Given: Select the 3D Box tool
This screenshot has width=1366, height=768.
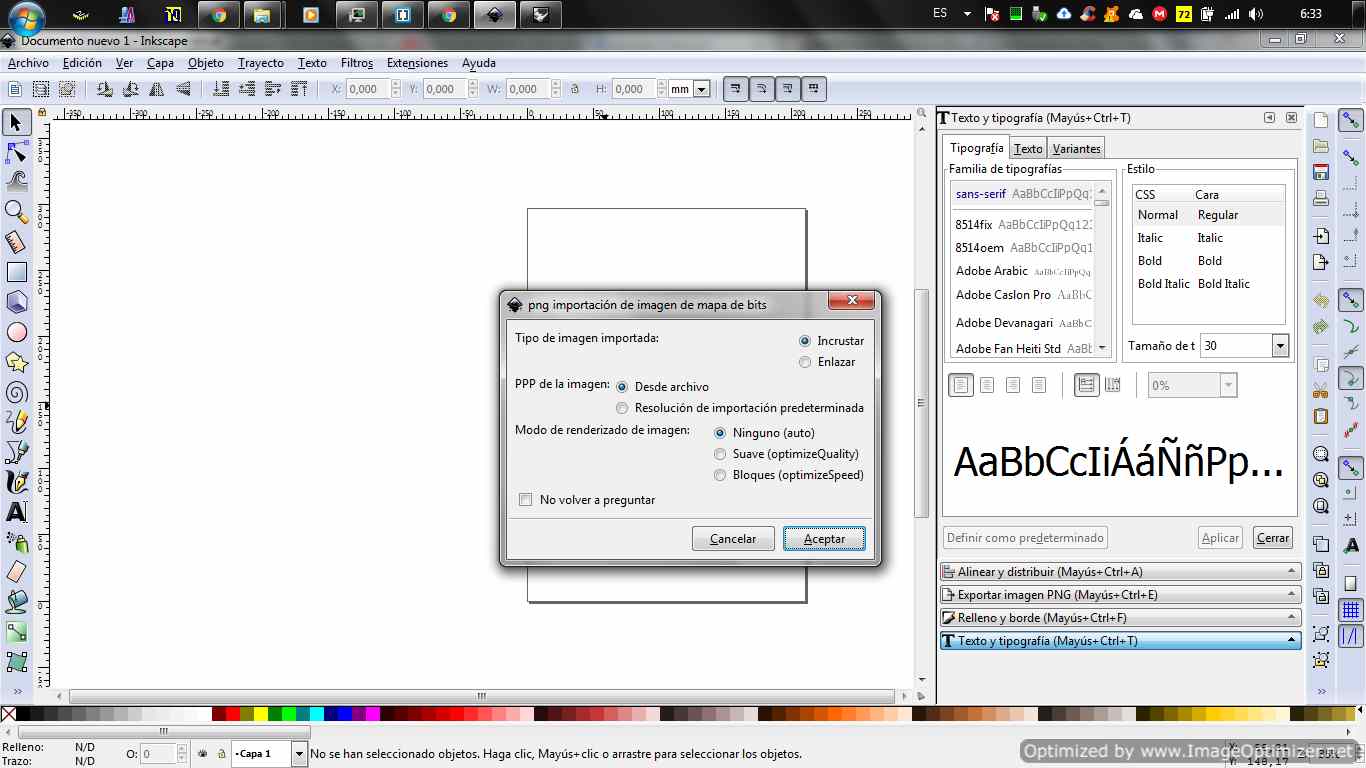Looking at the screenshot, I should (x=16, y=302).
